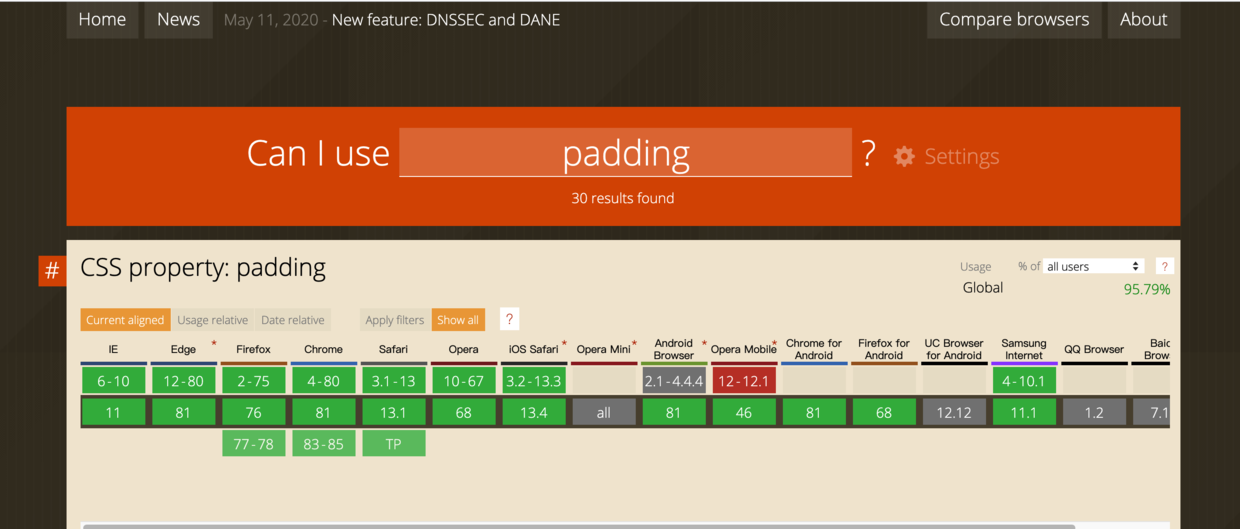Screen dimensions: 1240x529
Task: Click the usage help question mark
Action: pos(1164,266)
